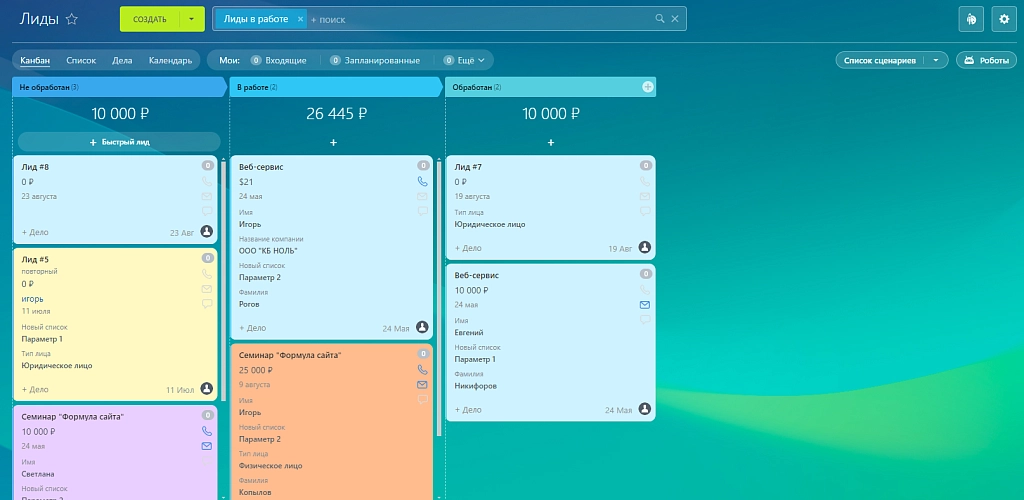Open settings gear in top right corner
Image resolution: width=1024 pixels, height=500 pixels.
click(1004, 19)
